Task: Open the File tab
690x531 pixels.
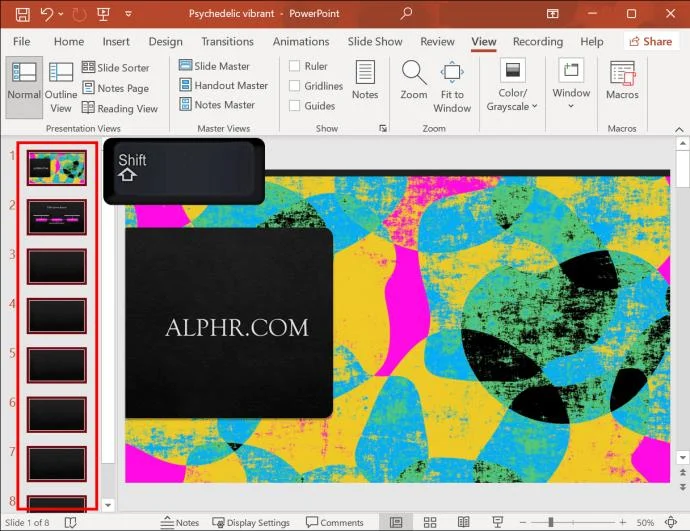Action: click(22, 41)
